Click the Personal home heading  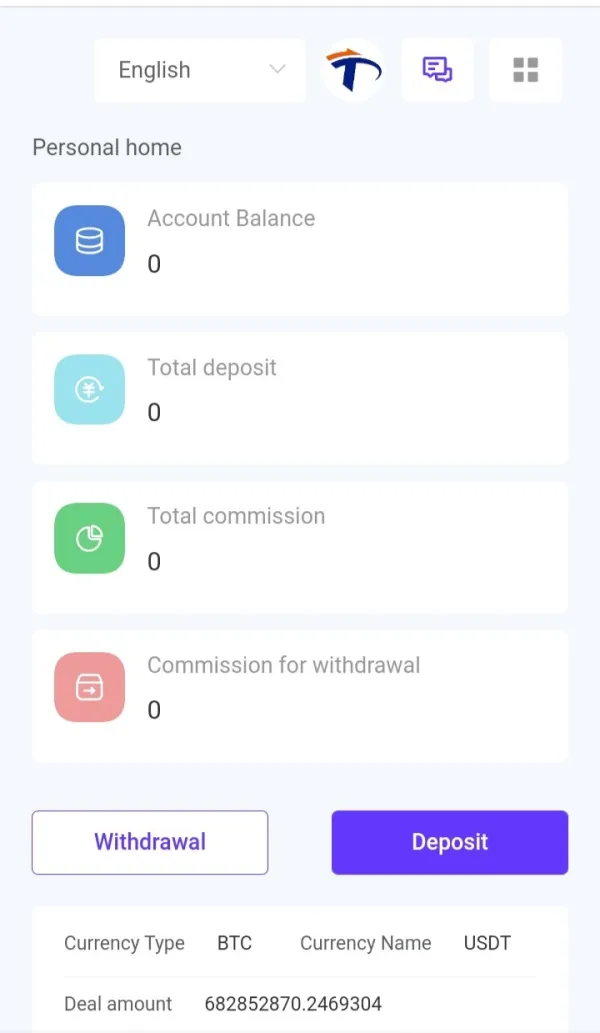107,148
